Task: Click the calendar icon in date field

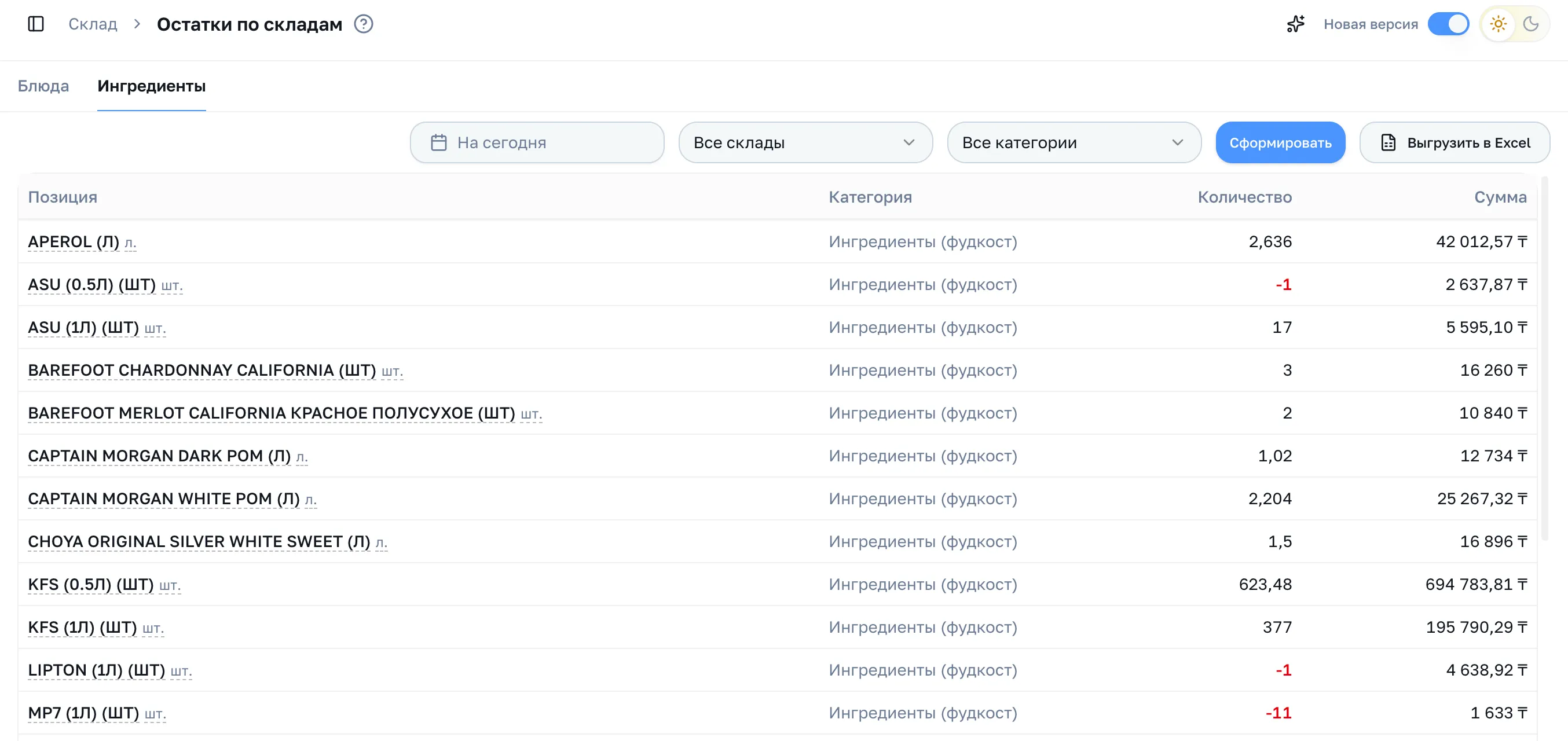Action: [439, 142]
